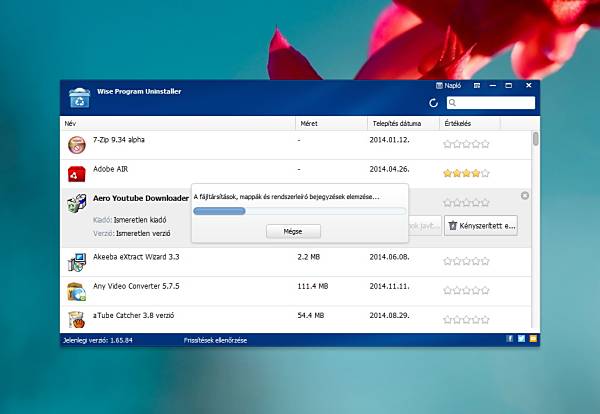Maximize the Wise Program Uninstaller window
The width and height of the screenshot is (600, 414).
(x=509, y=85)
